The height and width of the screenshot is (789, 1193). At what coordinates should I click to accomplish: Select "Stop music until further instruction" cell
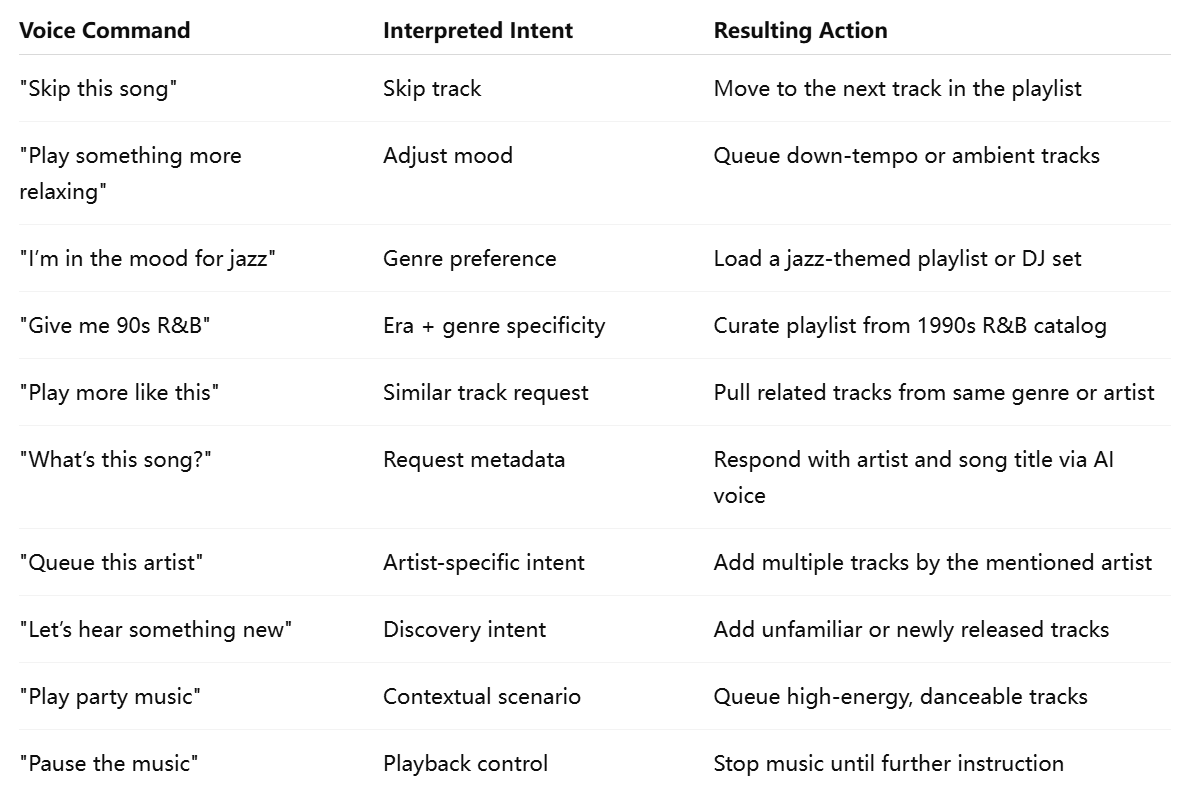(x=889, y=764)
